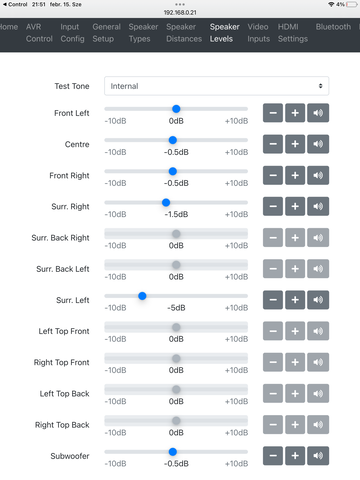Go to the Bluetooth tab
360x480 pixels.
(333, 27)
